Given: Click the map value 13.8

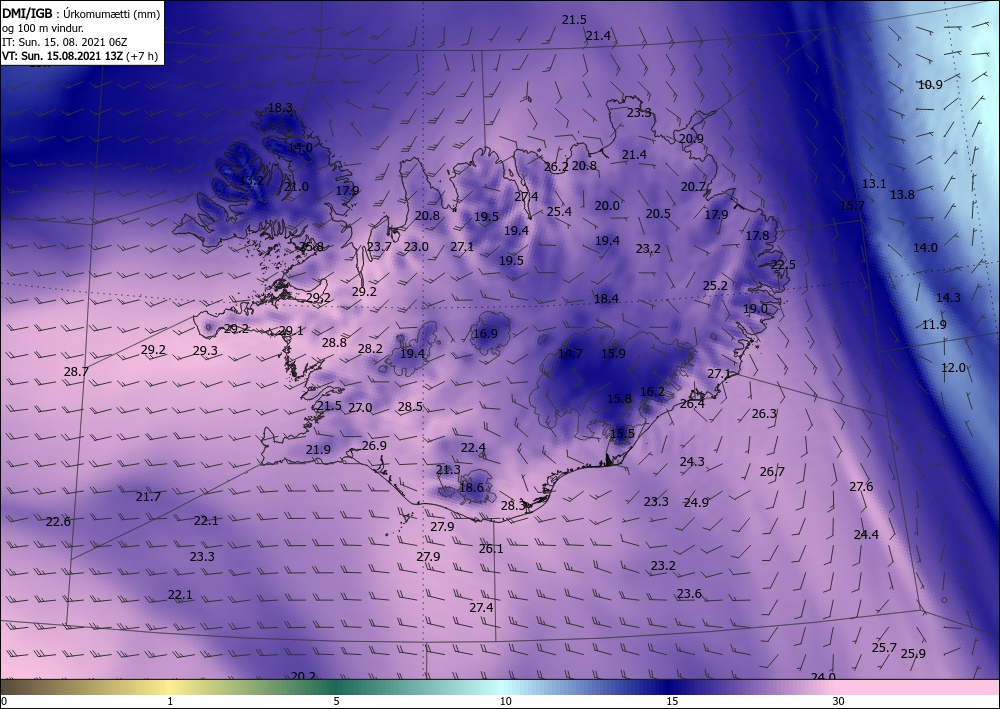Looking at the screenshot, I should [902, 194].
